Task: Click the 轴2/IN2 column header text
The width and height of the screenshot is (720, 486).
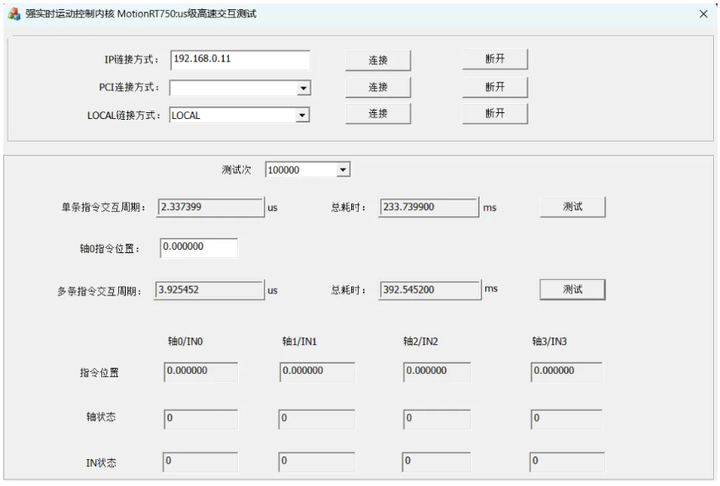Action: pyautogui.click(x=421, y=341)
